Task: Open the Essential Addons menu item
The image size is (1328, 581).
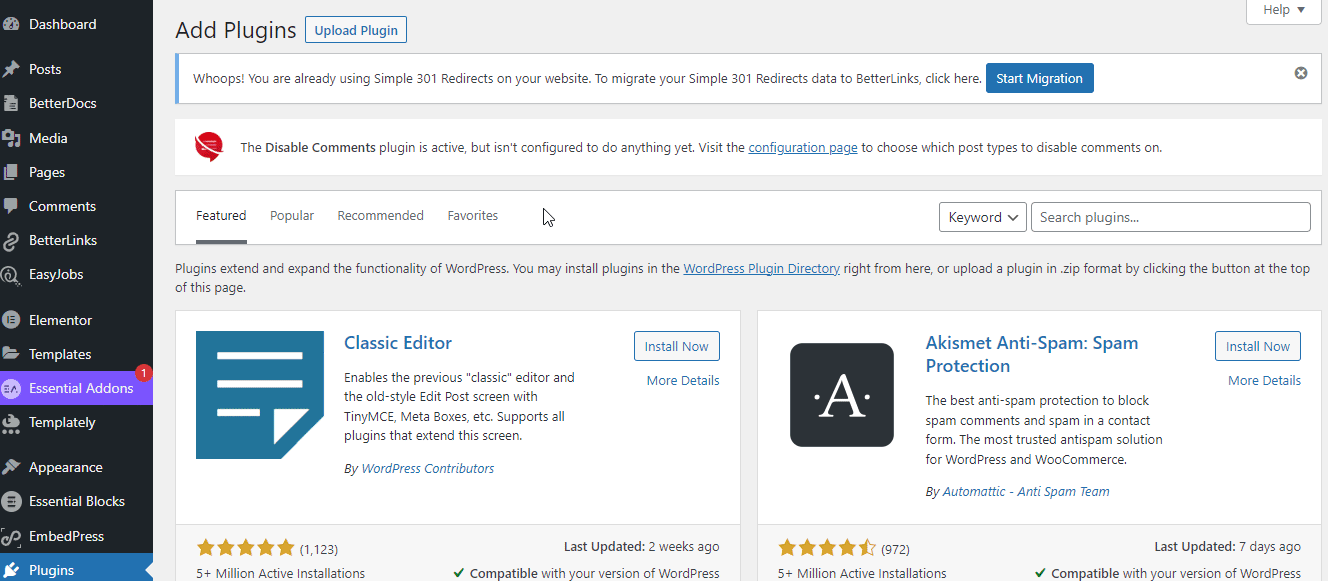Action: pyautogui.click(x=76, y=388)
